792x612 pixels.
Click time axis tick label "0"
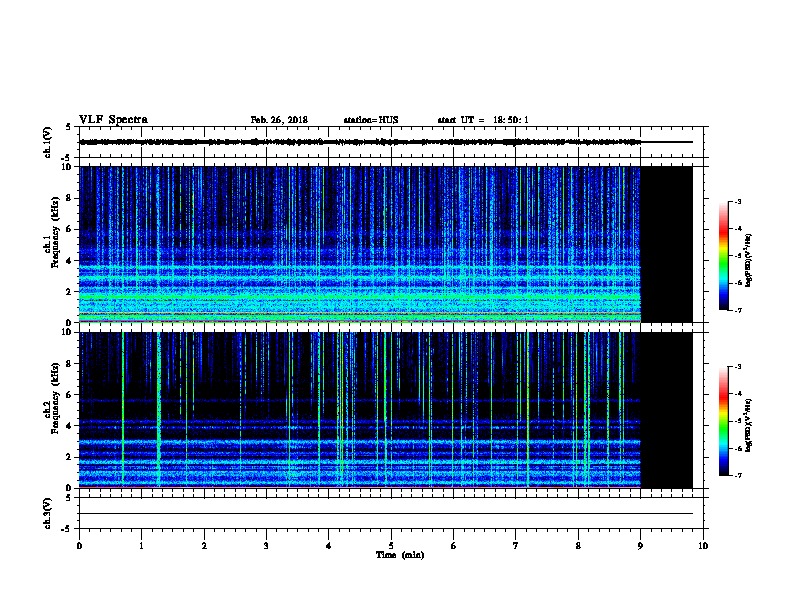pyautogui.click(x=79, y=546)
